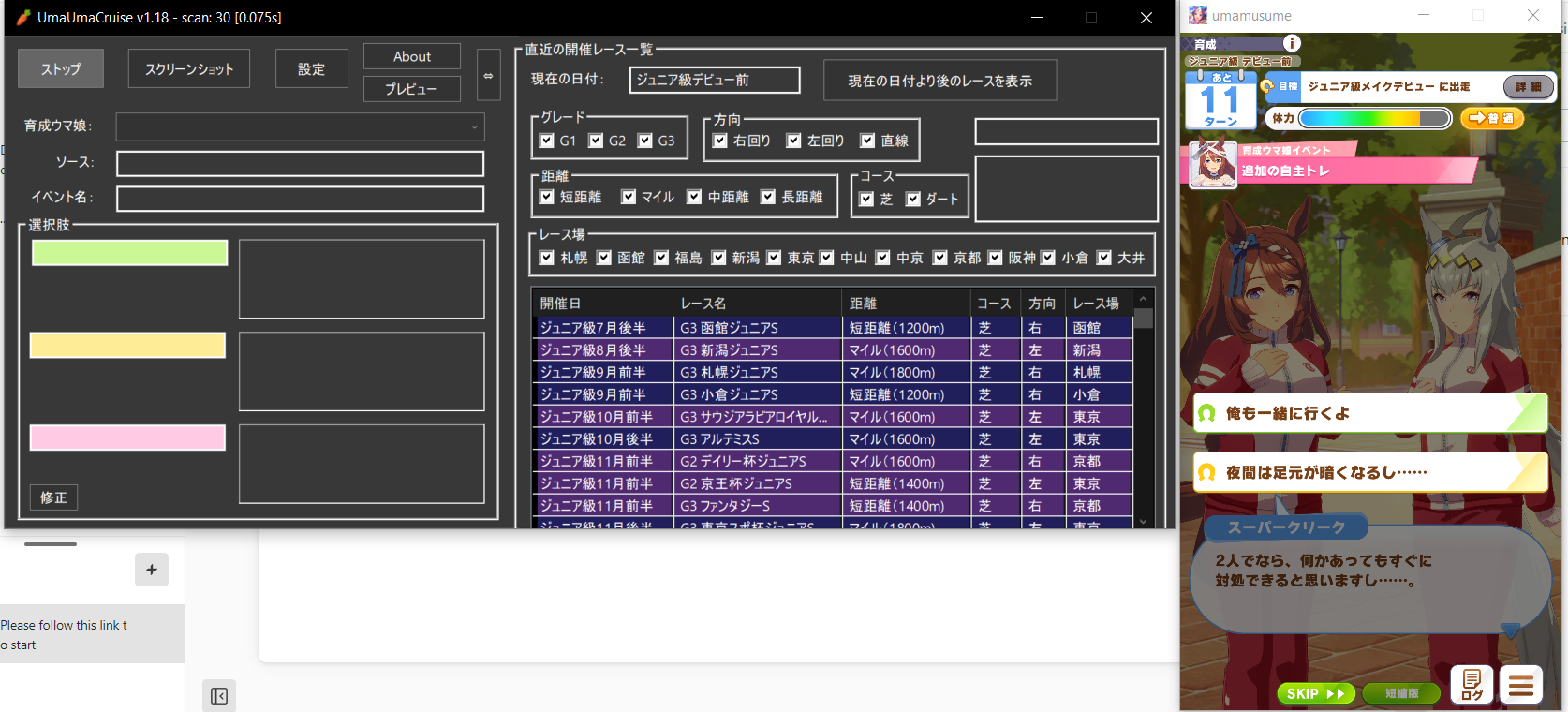Select the G3 アルテミスS race row
The width and height of the screenshot is (1568, 712).
click(832, 439)
